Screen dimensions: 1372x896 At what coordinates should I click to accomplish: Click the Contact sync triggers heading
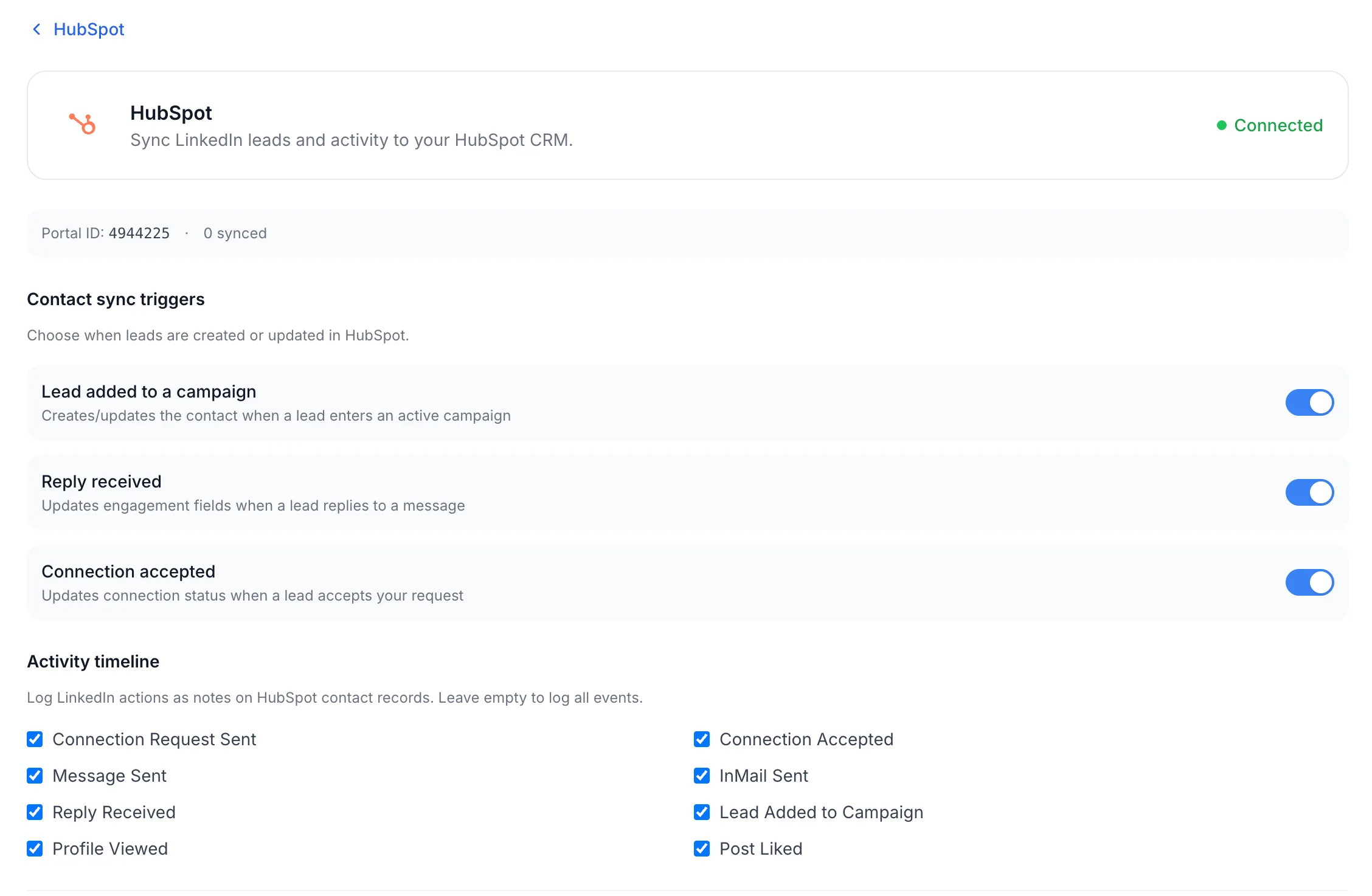click(x=116, y=300)
